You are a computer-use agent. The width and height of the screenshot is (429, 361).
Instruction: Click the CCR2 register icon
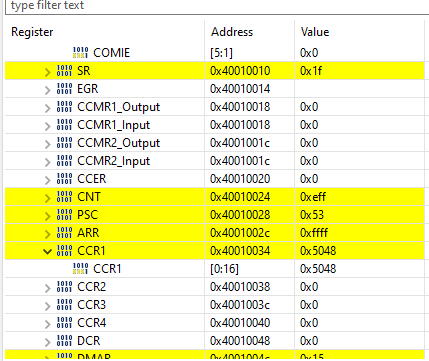(x=64, y=287)
